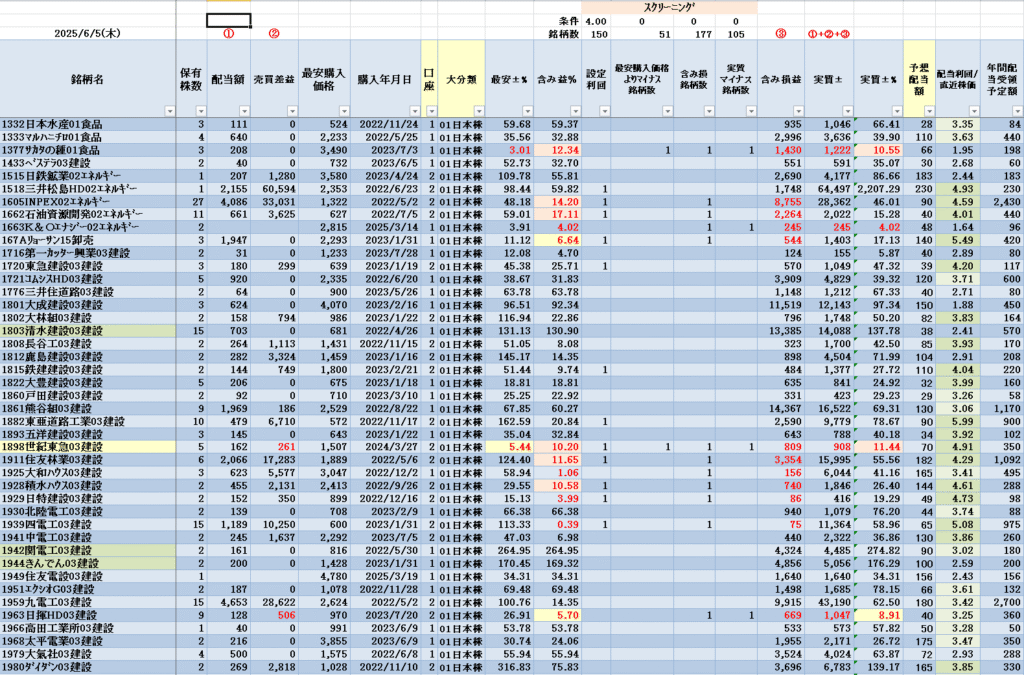Click the 43,190 実質± cell for 九電工
Viewport: 1024px width, 675px height.
pos(829,603)
